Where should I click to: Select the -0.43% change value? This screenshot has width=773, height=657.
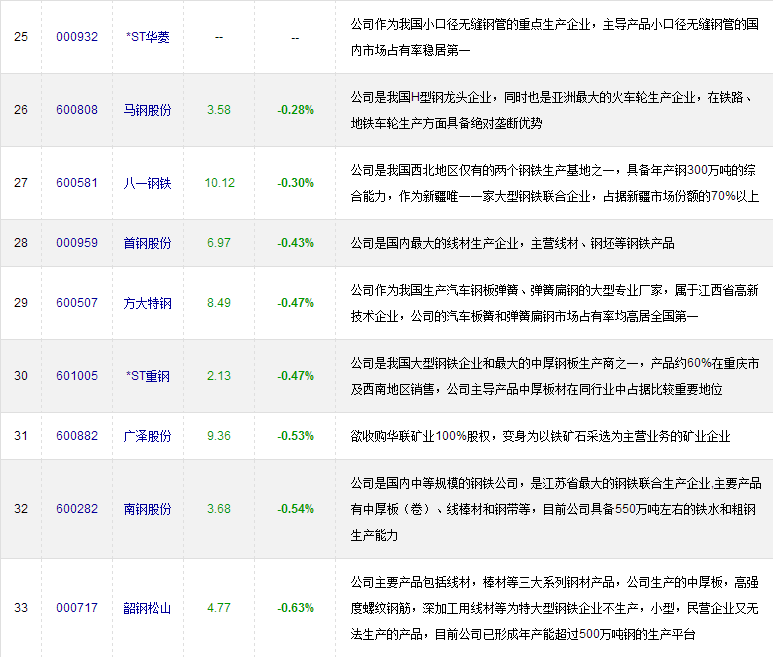pyautogui.click(x=295, y=243)
